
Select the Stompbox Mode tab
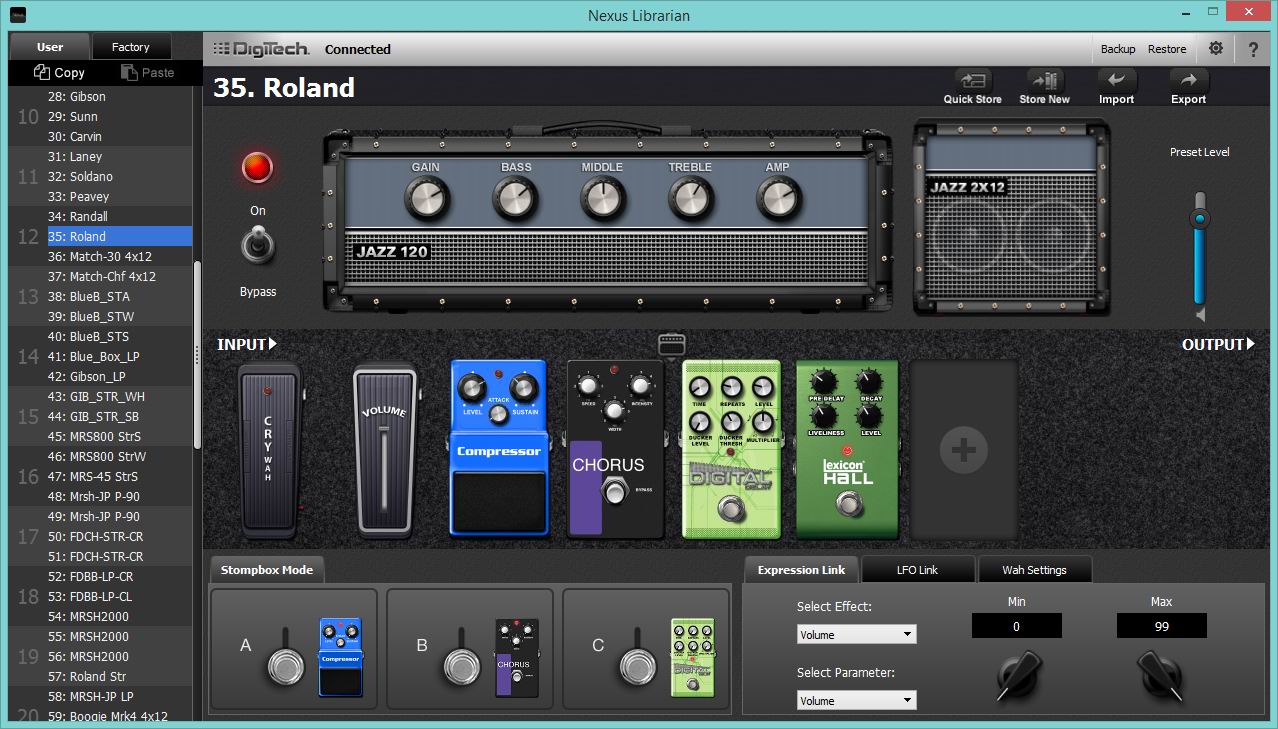point(267,570)
